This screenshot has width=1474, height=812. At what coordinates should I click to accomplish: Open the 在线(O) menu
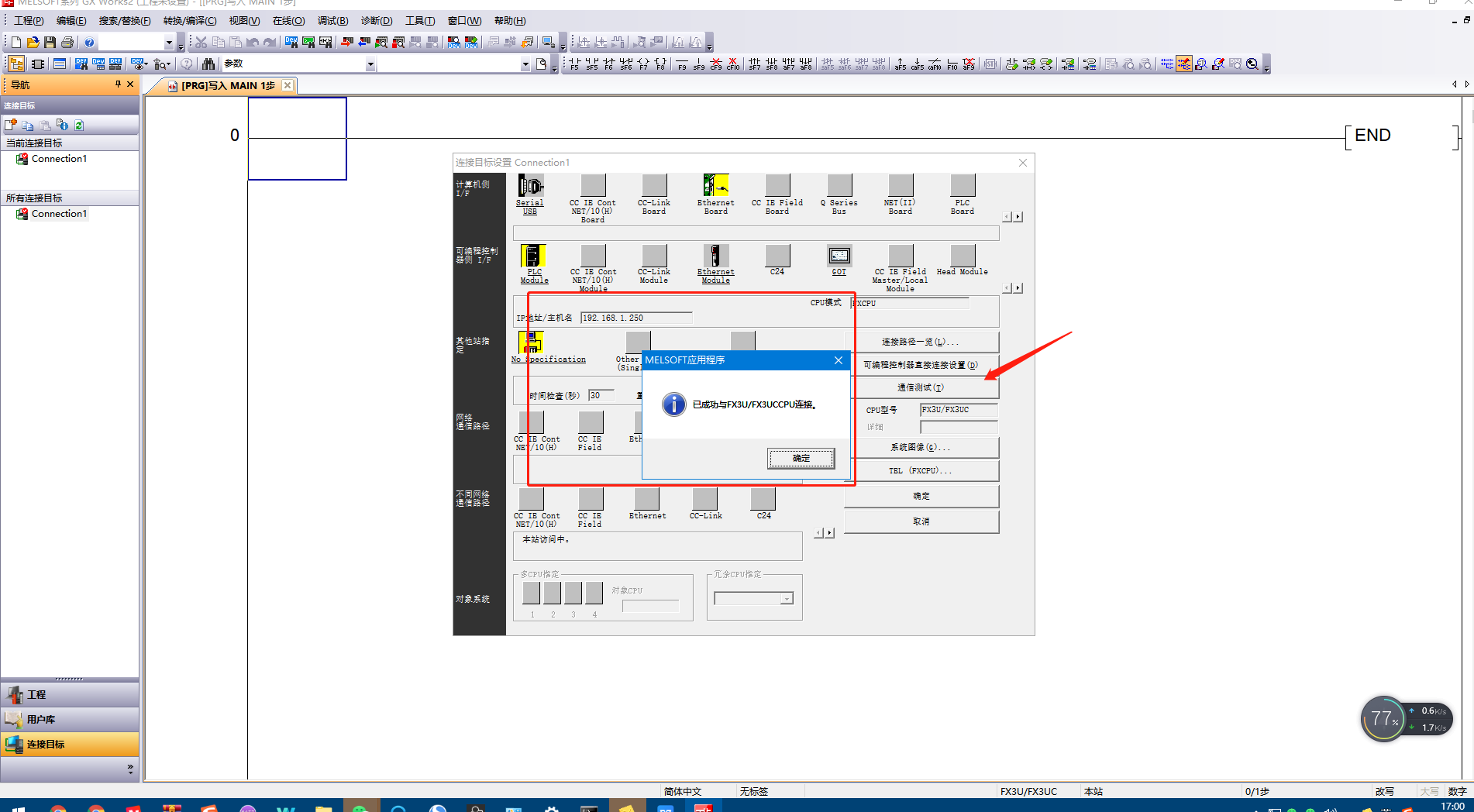pyautogui.click(x=288, y=21)
